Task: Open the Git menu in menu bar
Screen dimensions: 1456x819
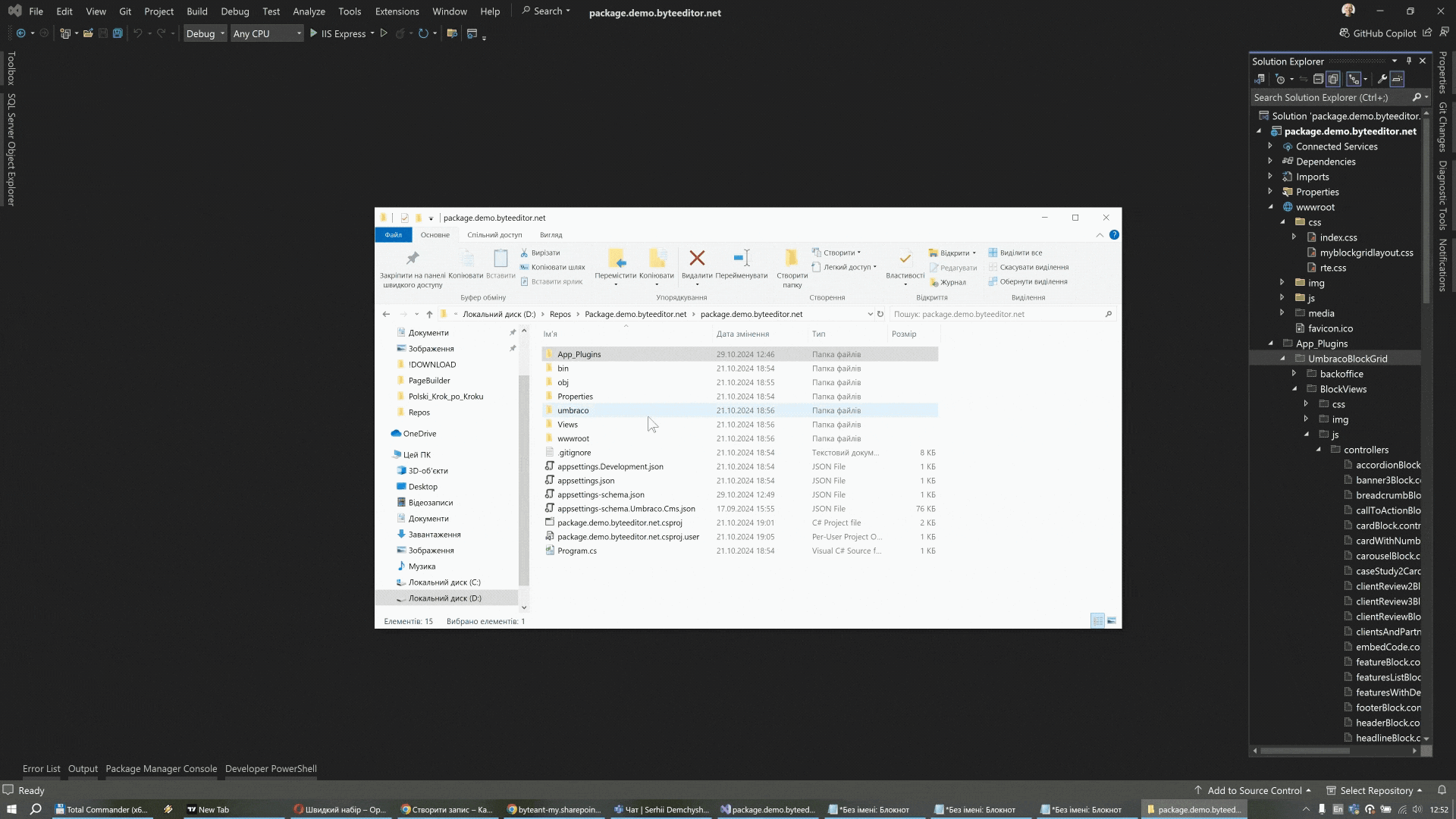Action: click(x=124, y=11)
